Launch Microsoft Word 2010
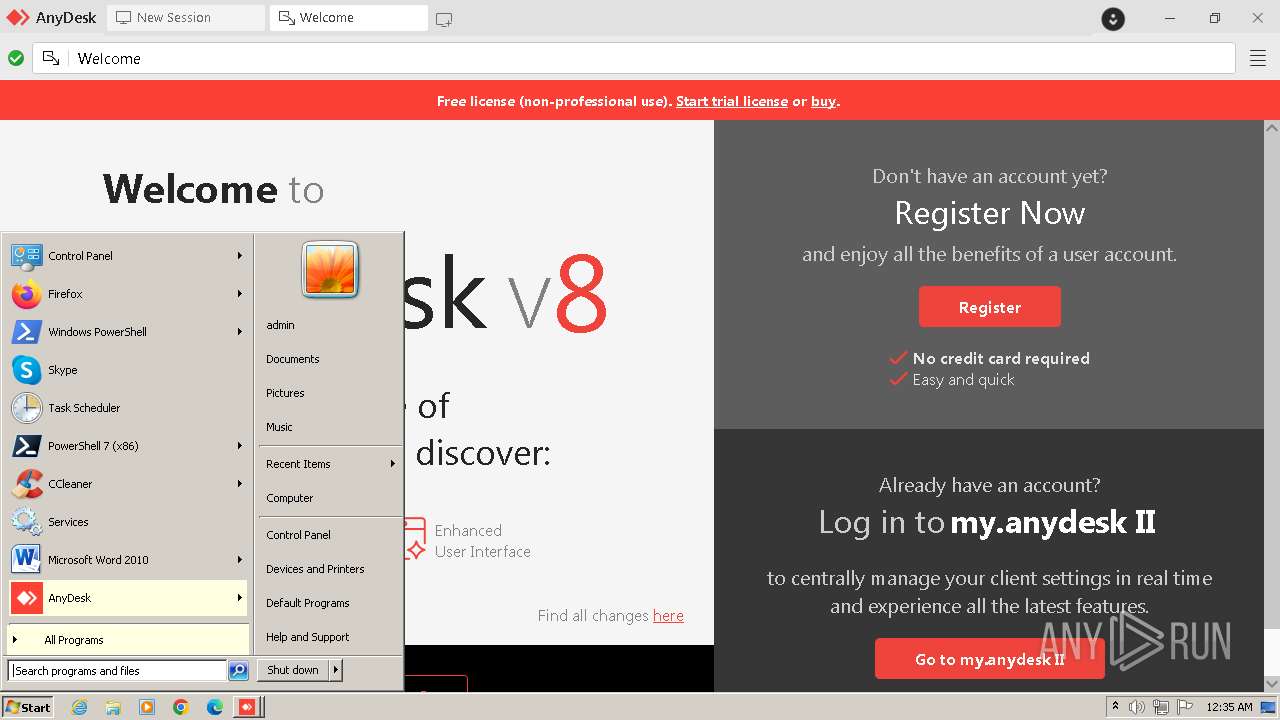Screen dimensions: 1280x720 point(128,560)
